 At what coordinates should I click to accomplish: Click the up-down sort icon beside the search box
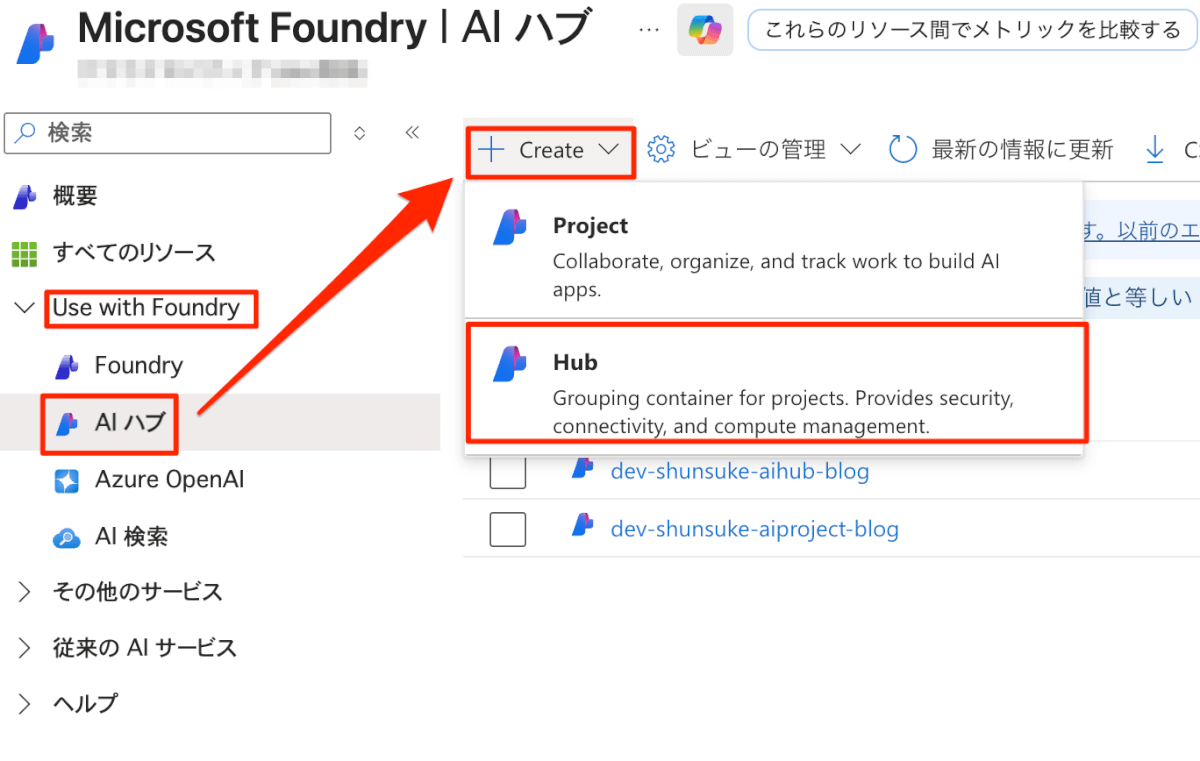click(x=360, y=132)
